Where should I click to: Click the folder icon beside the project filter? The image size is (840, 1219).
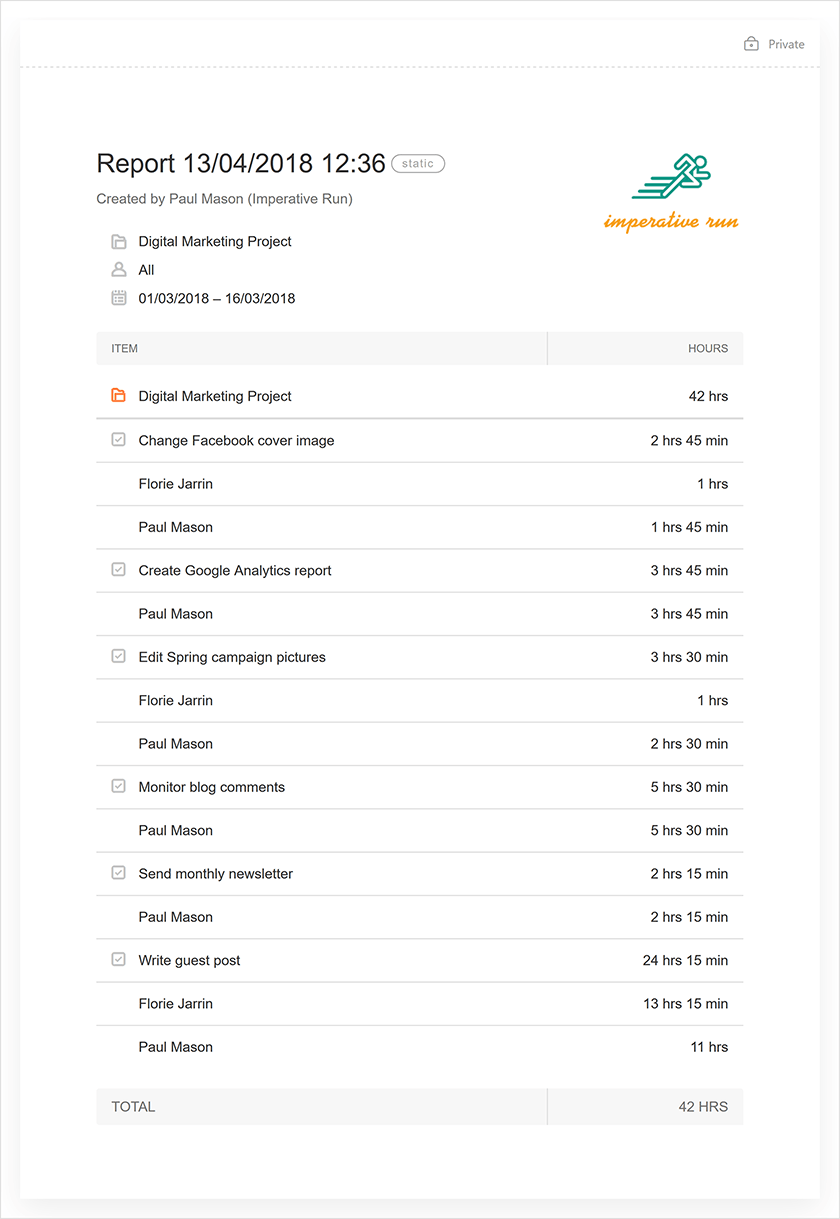[x=119, y=241]
